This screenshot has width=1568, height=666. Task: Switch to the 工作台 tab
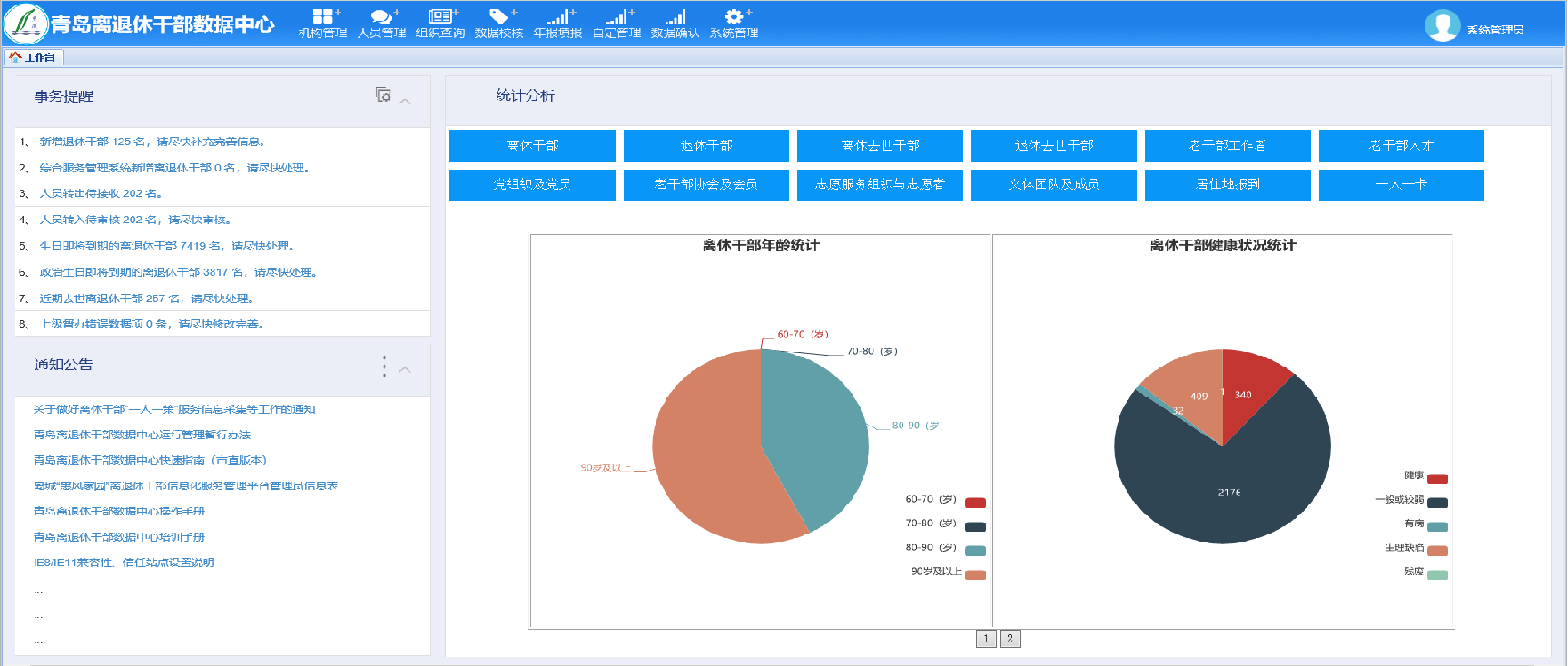tap(33, 57)
